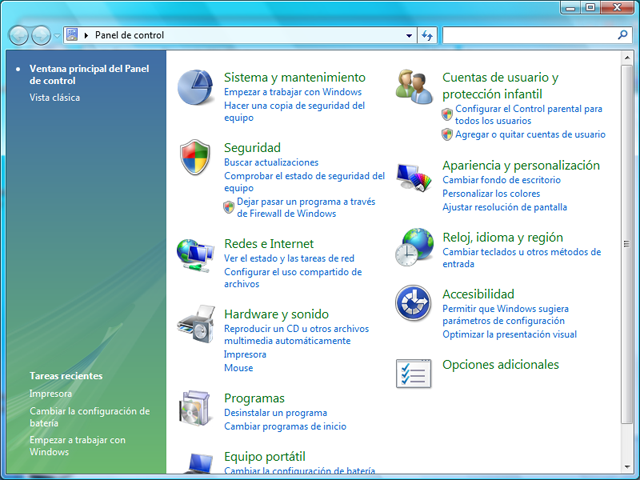Click the Redes e Internet icon

point(195,253)
